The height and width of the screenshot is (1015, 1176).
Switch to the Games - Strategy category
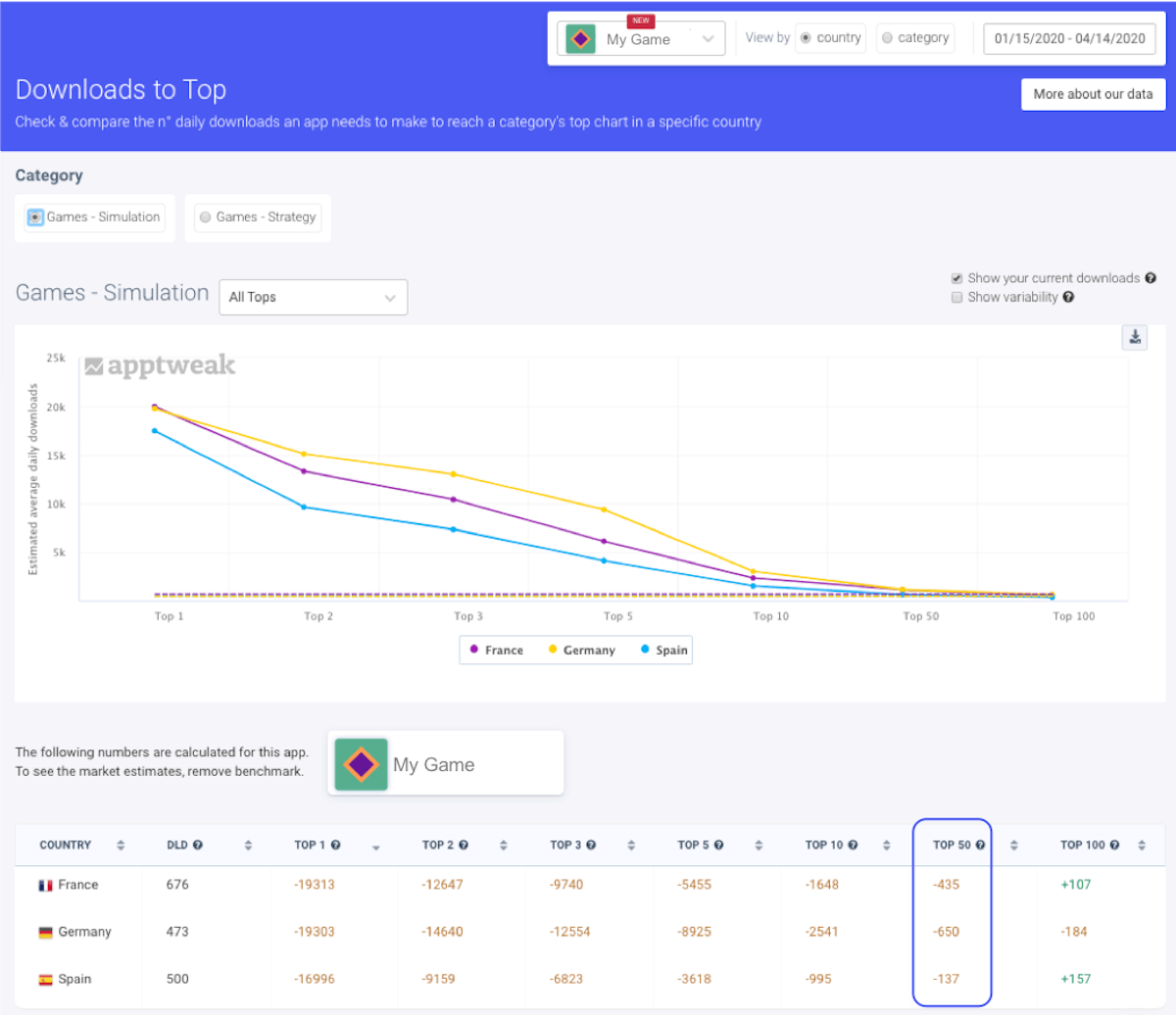click(258, 217)
